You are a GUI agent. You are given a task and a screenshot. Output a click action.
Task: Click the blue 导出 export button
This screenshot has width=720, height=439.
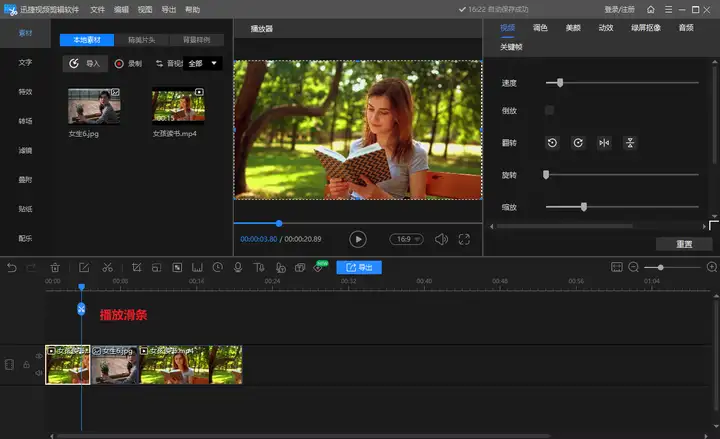pos(359,267)
